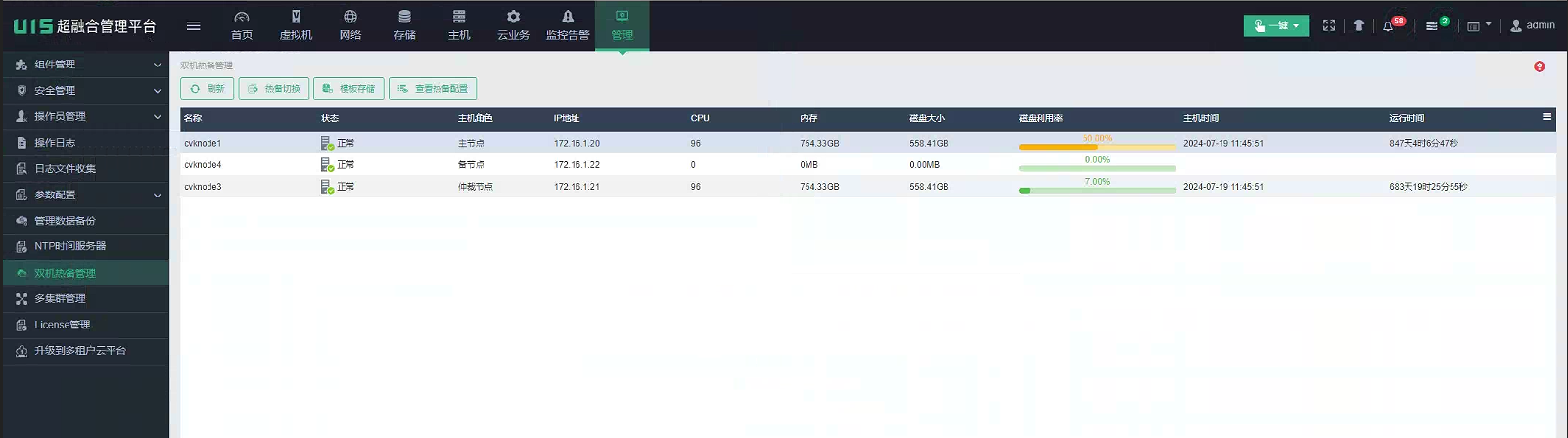The image size is (1568, 438).
Task: Expand the 操作员管理 sidebar group
Action: point(85,116)
